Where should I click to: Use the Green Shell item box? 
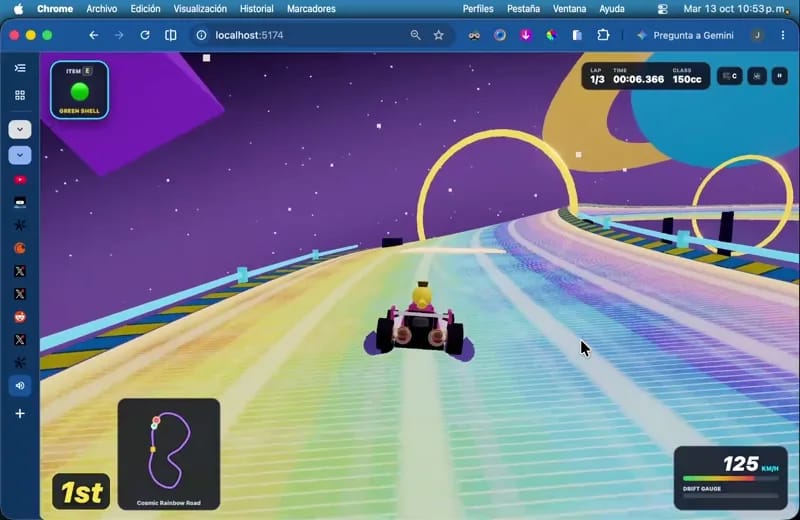pos(80,90)
